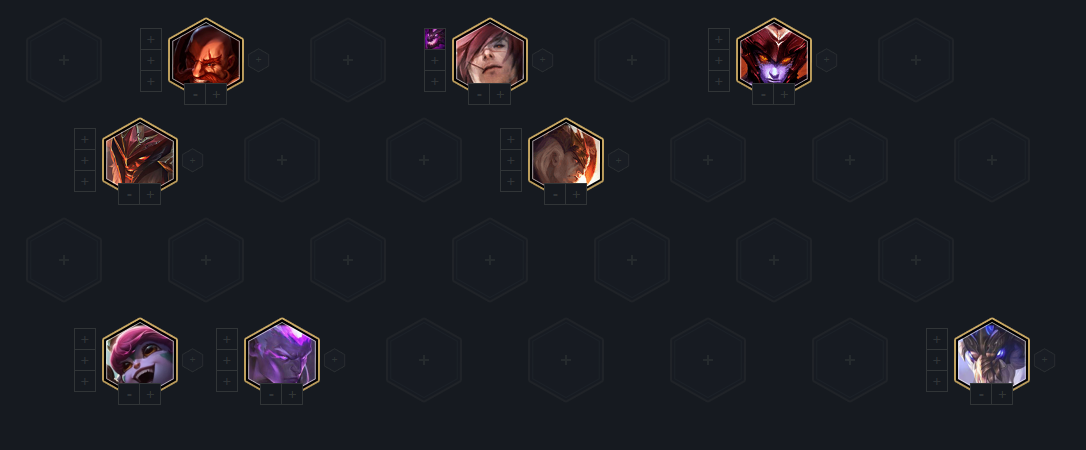Increase star level of blindfolded champion
Screen dimensions: 1086x450
tap(576, 195)
